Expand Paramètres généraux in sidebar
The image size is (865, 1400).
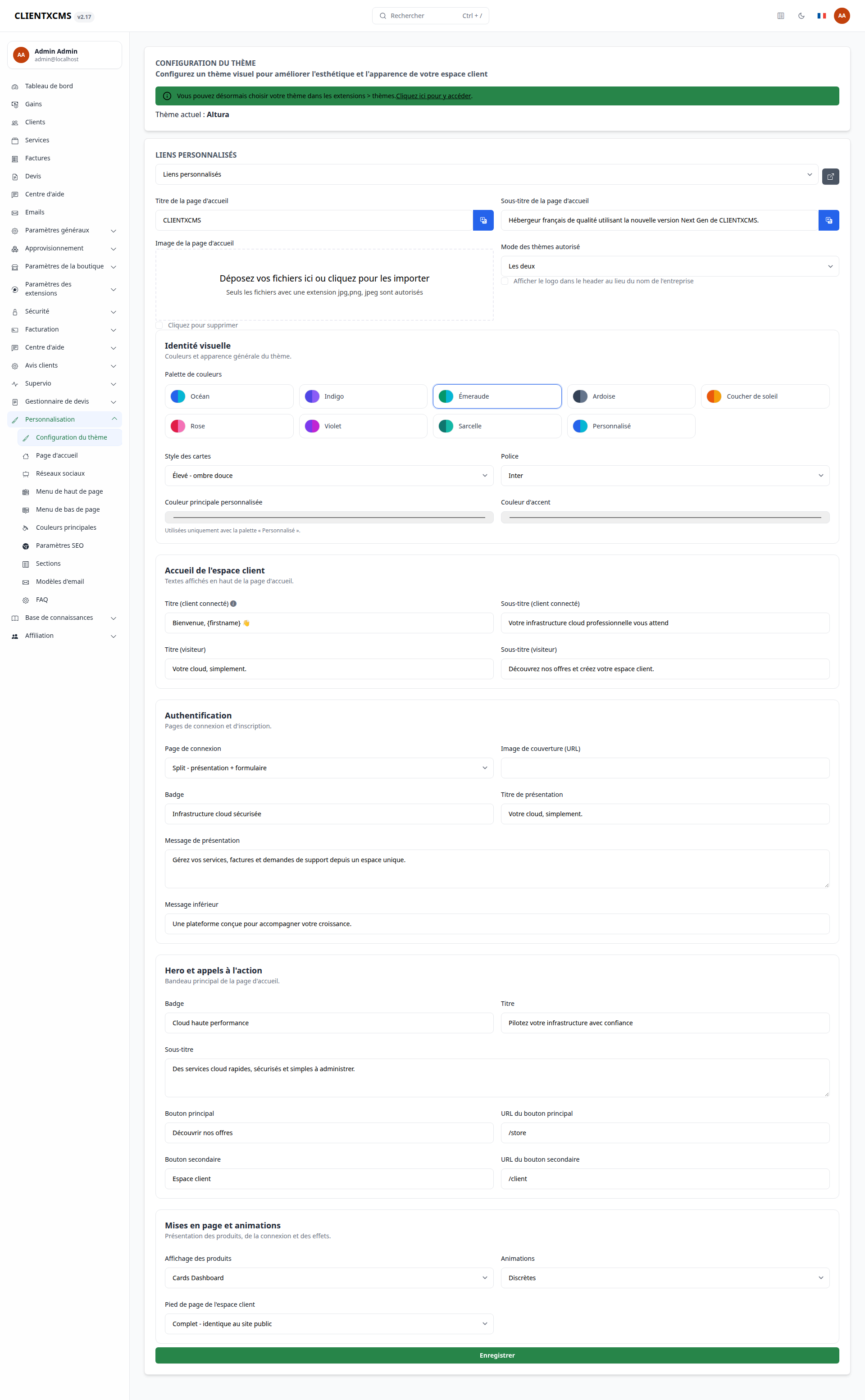pos(64,231)
